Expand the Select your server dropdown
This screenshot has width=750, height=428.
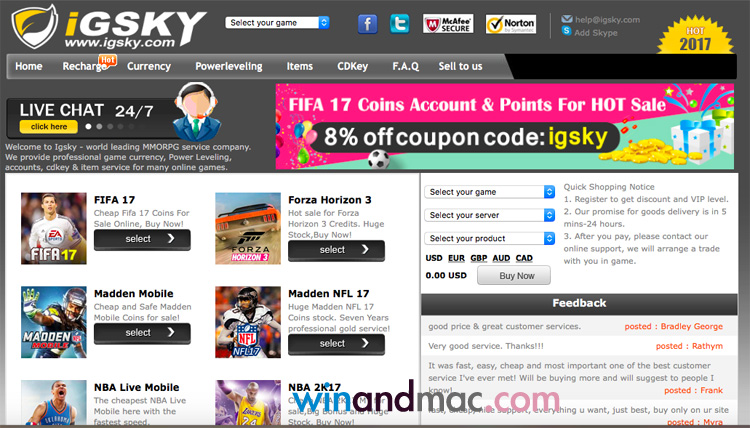[x=489, y=215]
